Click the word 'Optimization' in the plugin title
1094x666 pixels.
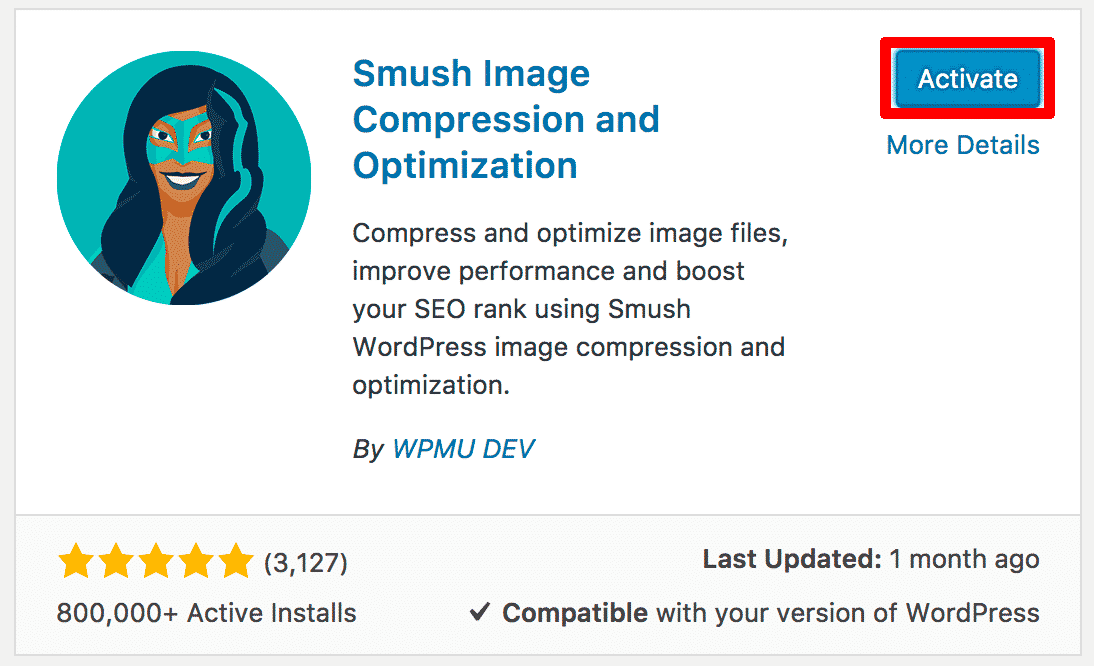[x=465, y=166]
